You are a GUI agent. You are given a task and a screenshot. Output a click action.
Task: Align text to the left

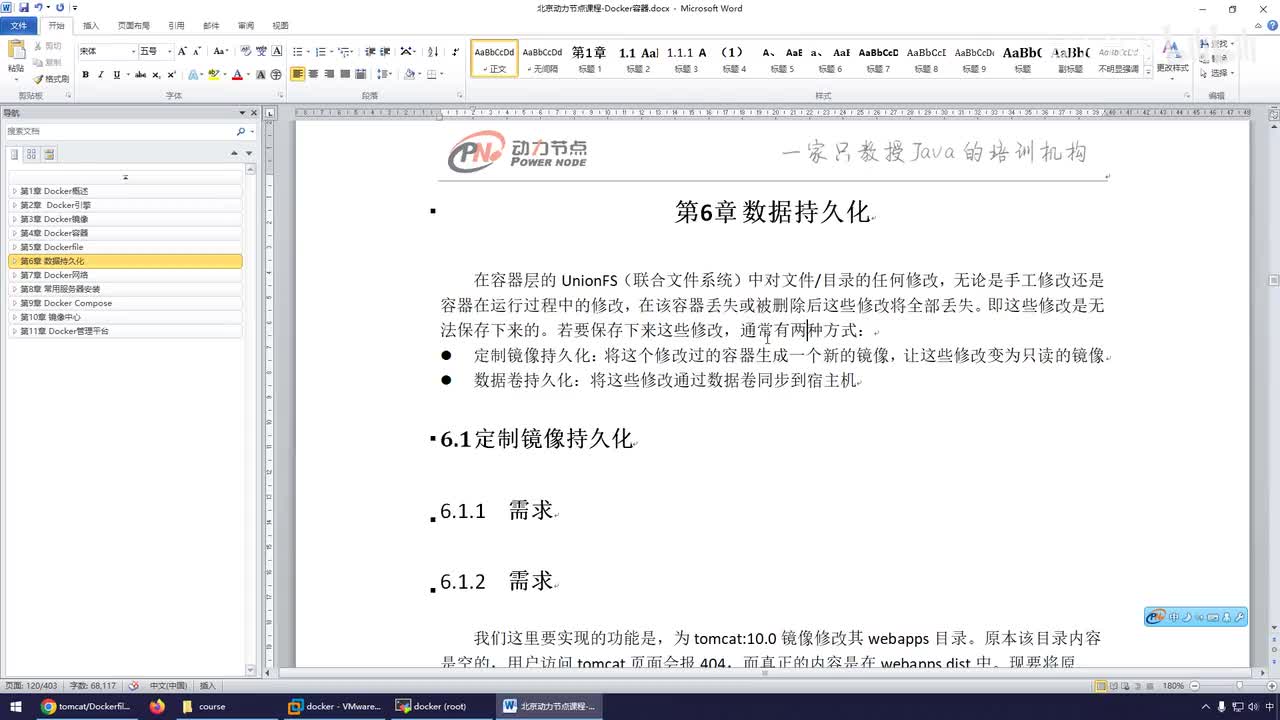click(x=298, y=75)
